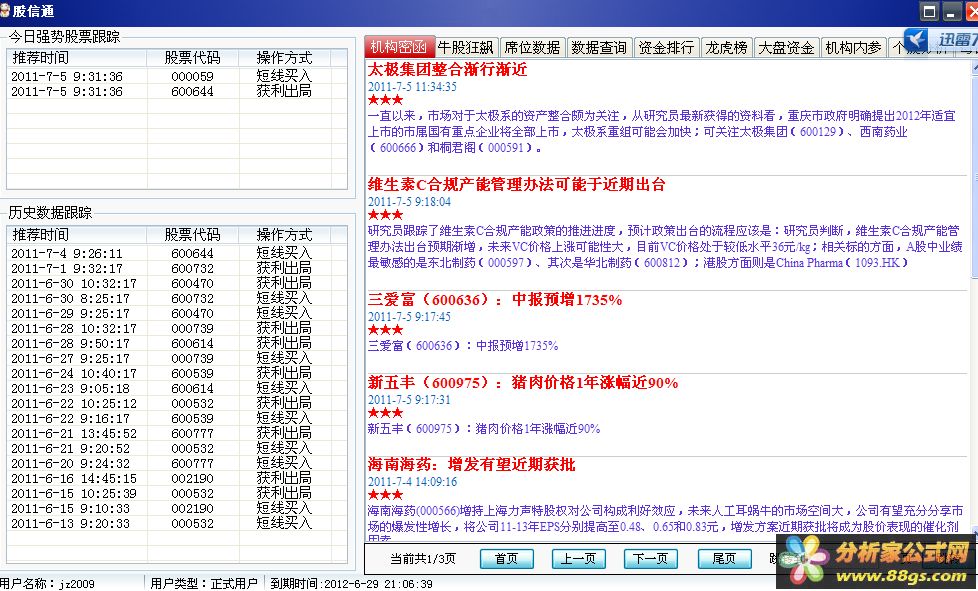The image size is (978, 591).
Task: Select the 龙虎榜 tab
Action: click(726, 47)
